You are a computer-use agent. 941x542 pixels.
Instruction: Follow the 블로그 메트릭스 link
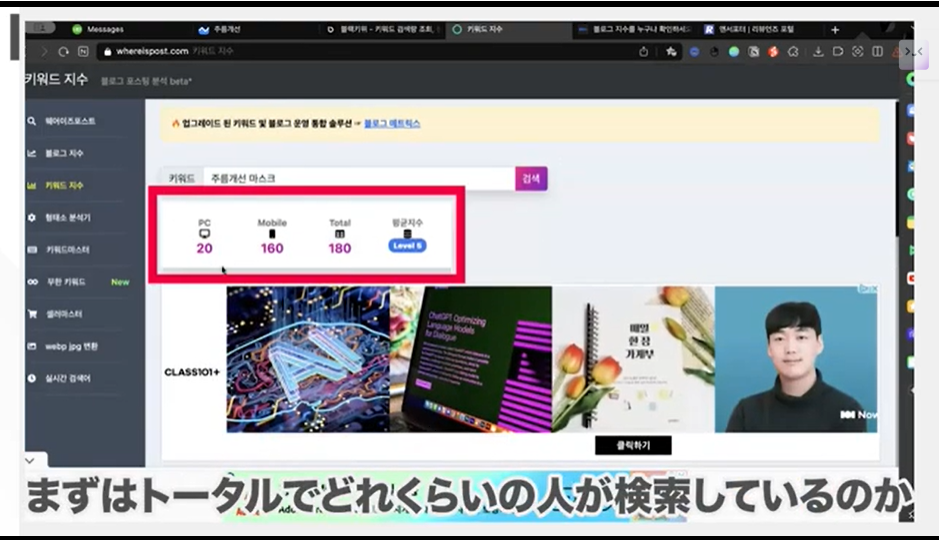pyautogui.click(x=392, y=123)
